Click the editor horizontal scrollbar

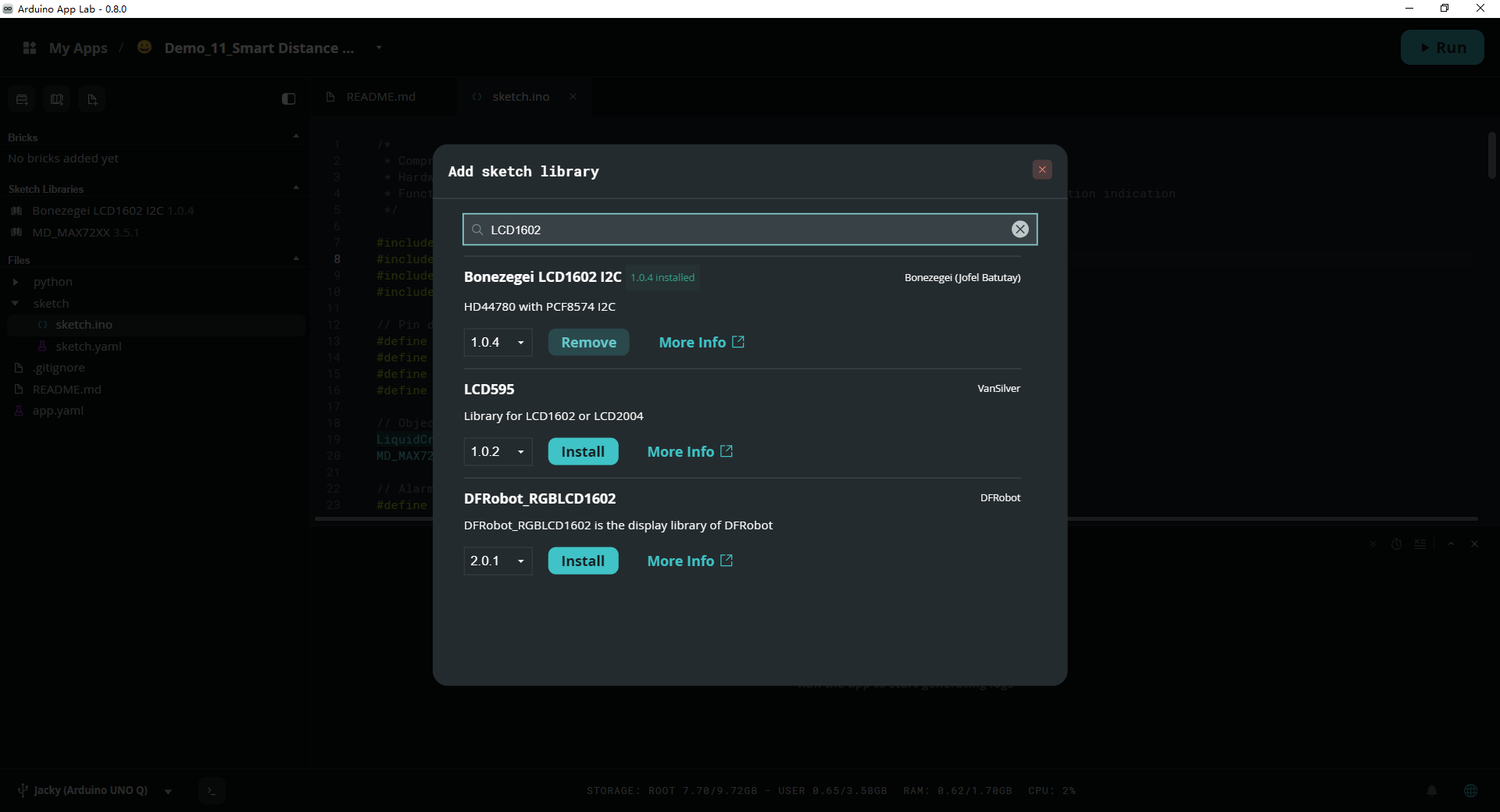(x=896, y=518)
